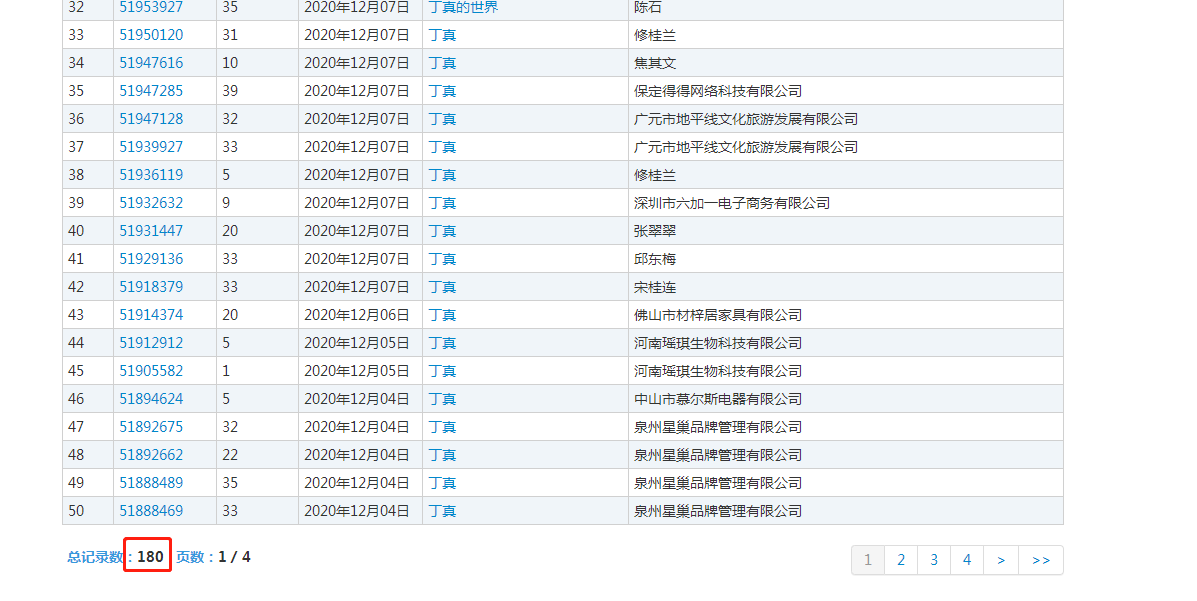
Task: Open 丁真 trademark link in row 44
Action: 442,343
